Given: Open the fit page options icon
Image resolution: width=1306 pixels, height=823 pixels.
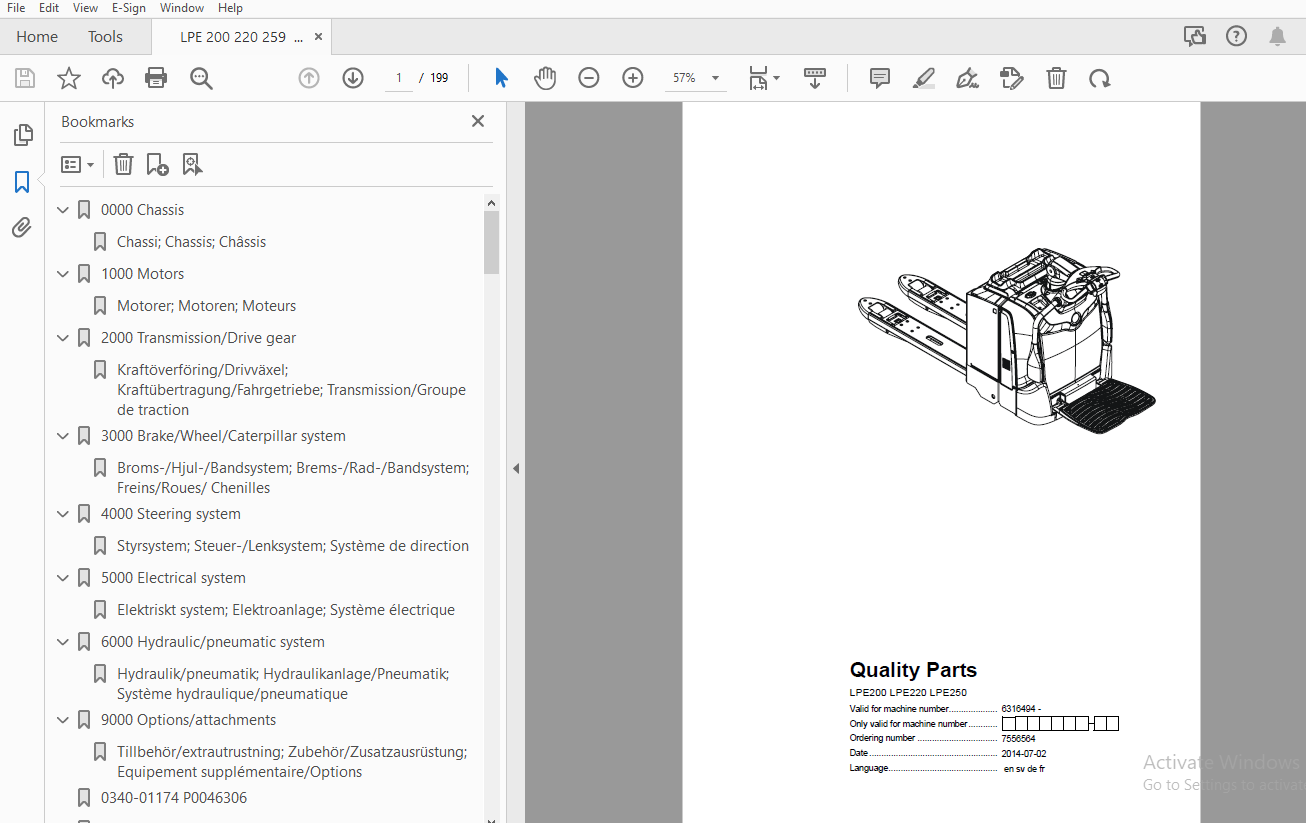Looking at the screenshot, I should 764,78.
